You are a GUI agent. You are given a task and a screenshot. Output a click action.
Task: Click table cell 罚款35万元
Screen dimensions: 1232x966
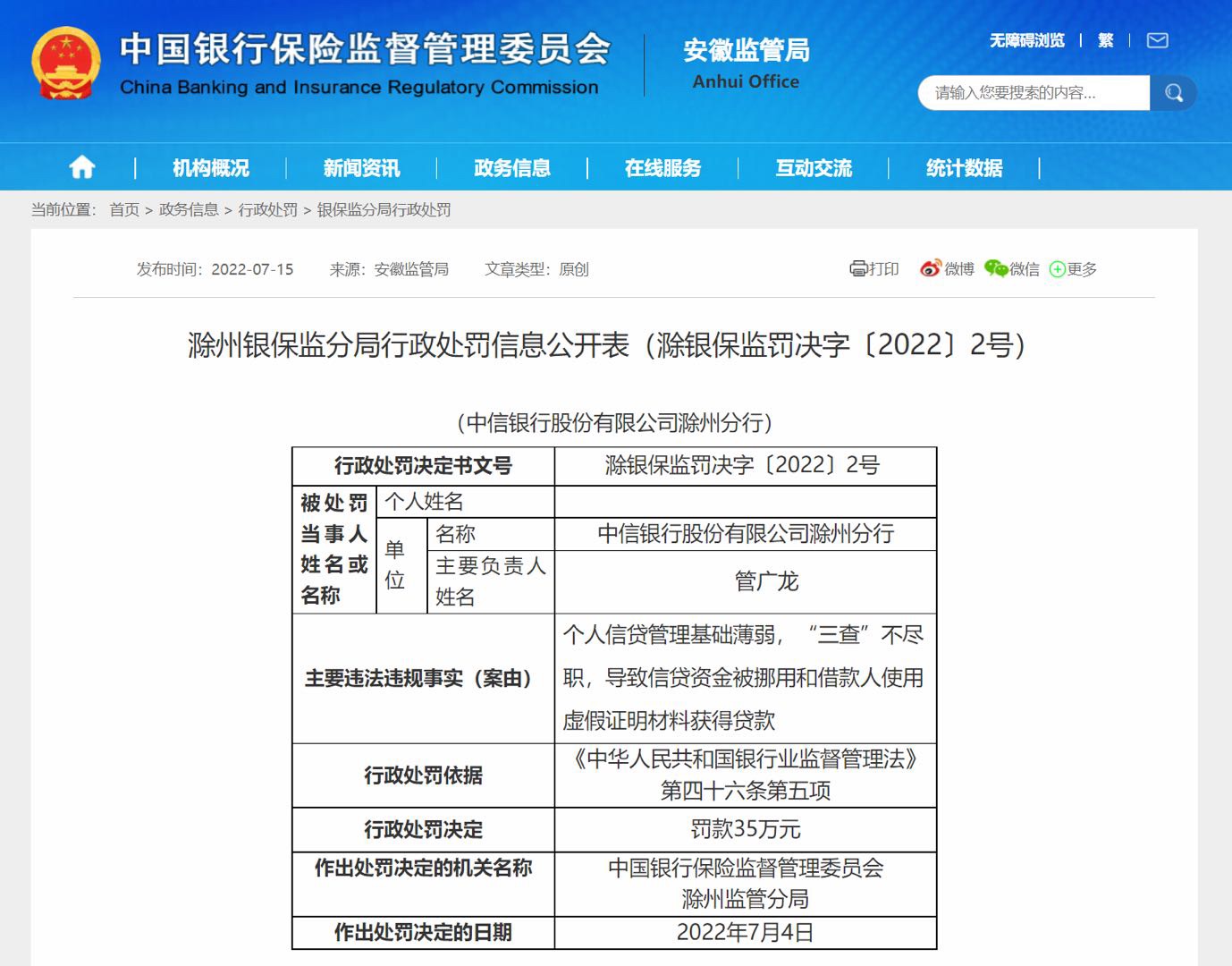(x=745, y=829)
